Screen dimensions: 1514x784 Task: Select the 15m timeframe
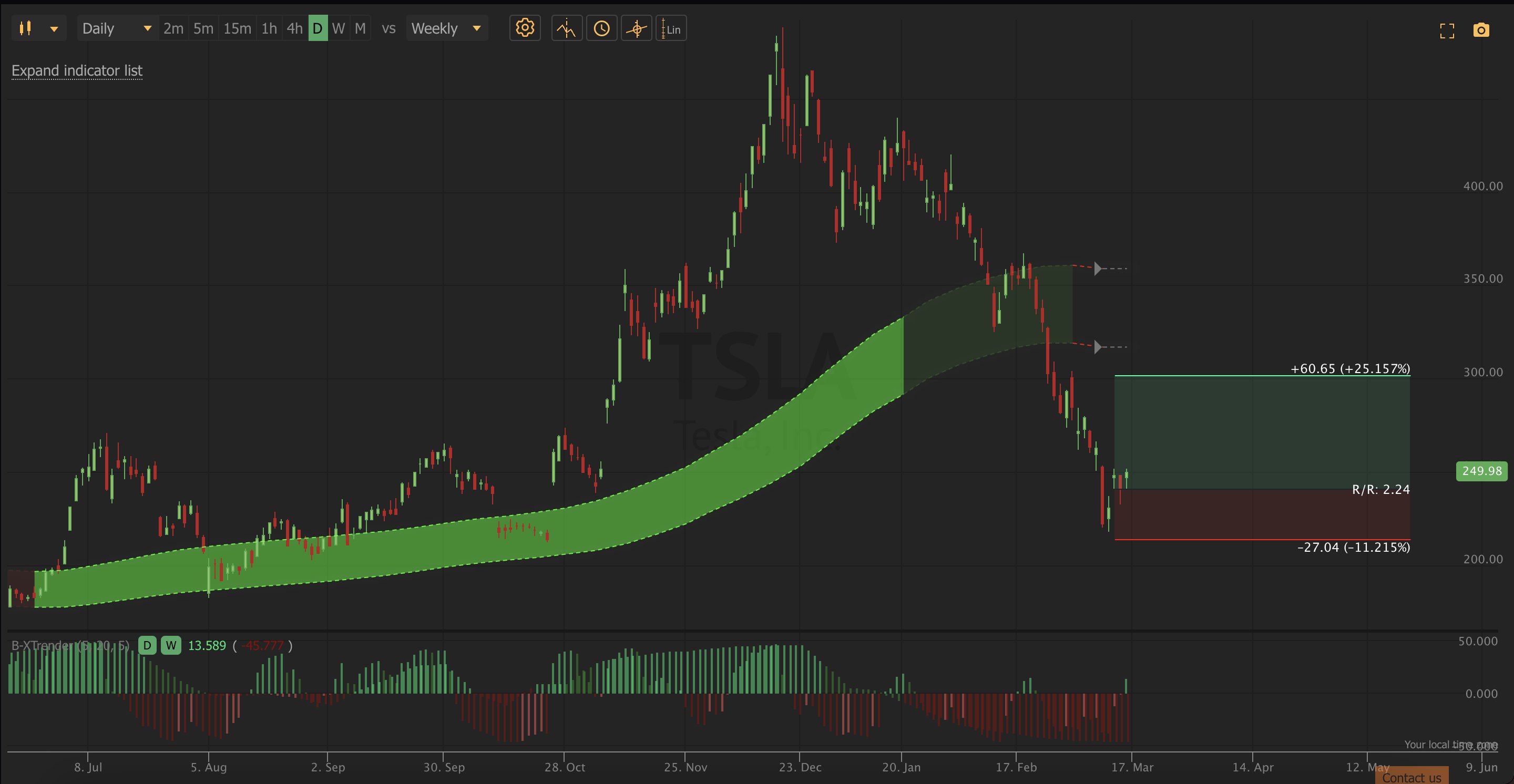238,28
